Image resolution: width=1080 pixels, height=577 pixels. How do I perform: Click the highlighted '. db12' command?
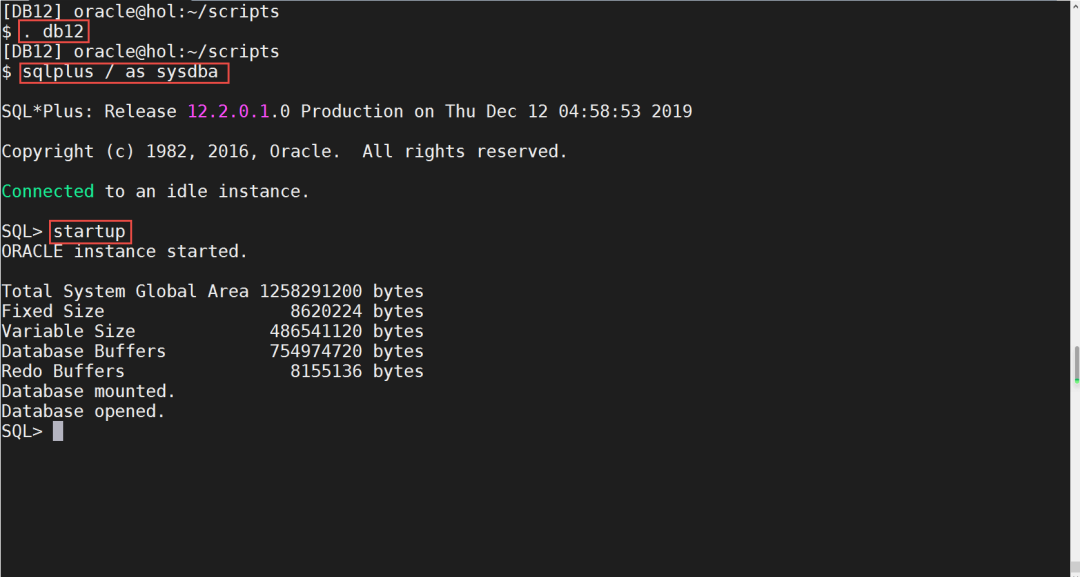click(x=55, y=32)
